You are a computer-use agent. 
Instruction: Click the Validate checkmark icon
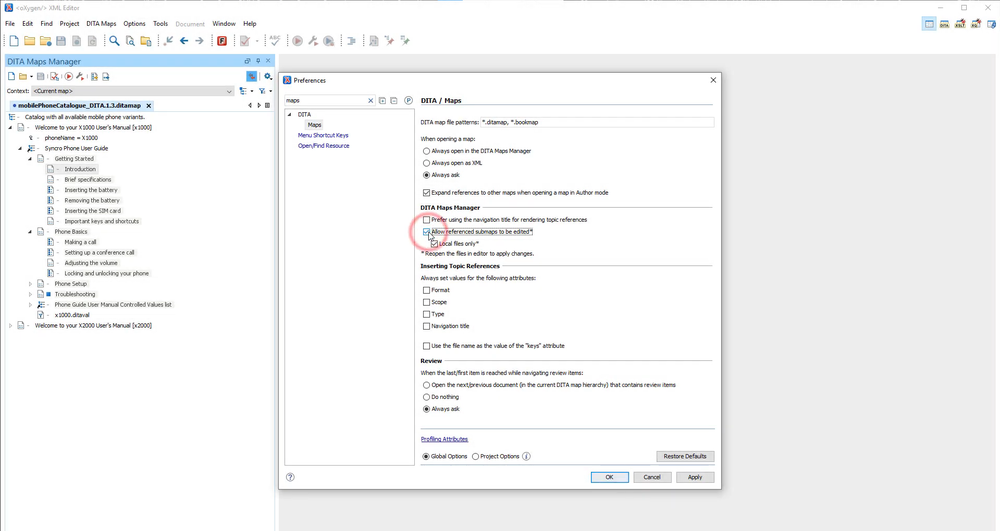pos(245,41)
